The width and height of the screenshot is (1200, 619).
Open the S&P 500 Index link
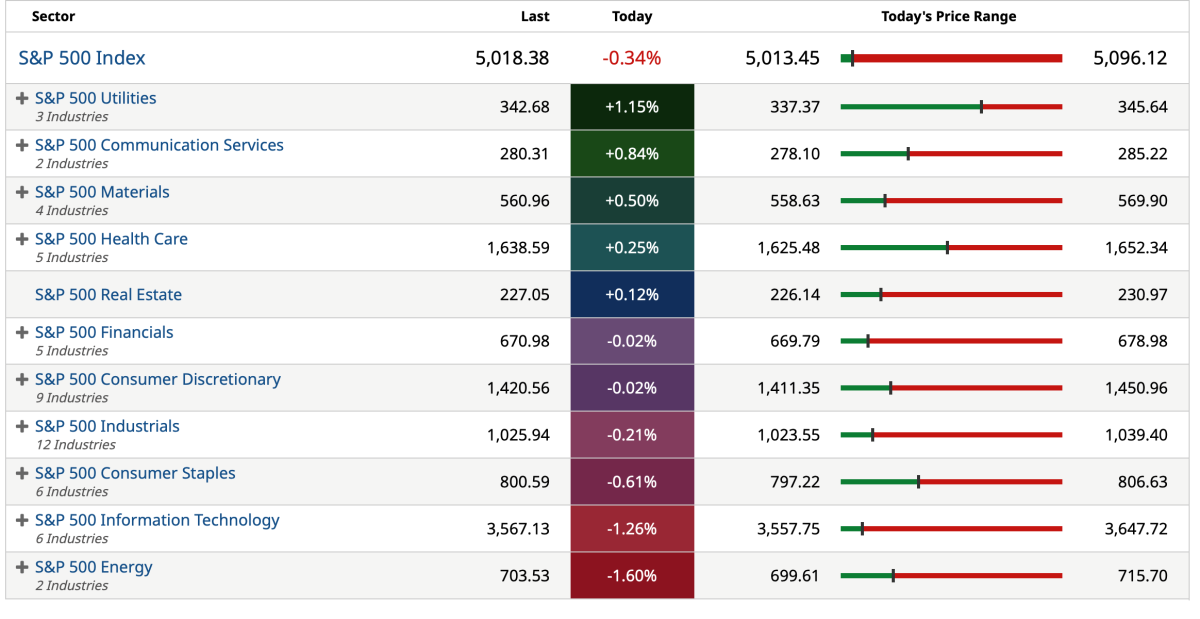click(x=82, y=58)
